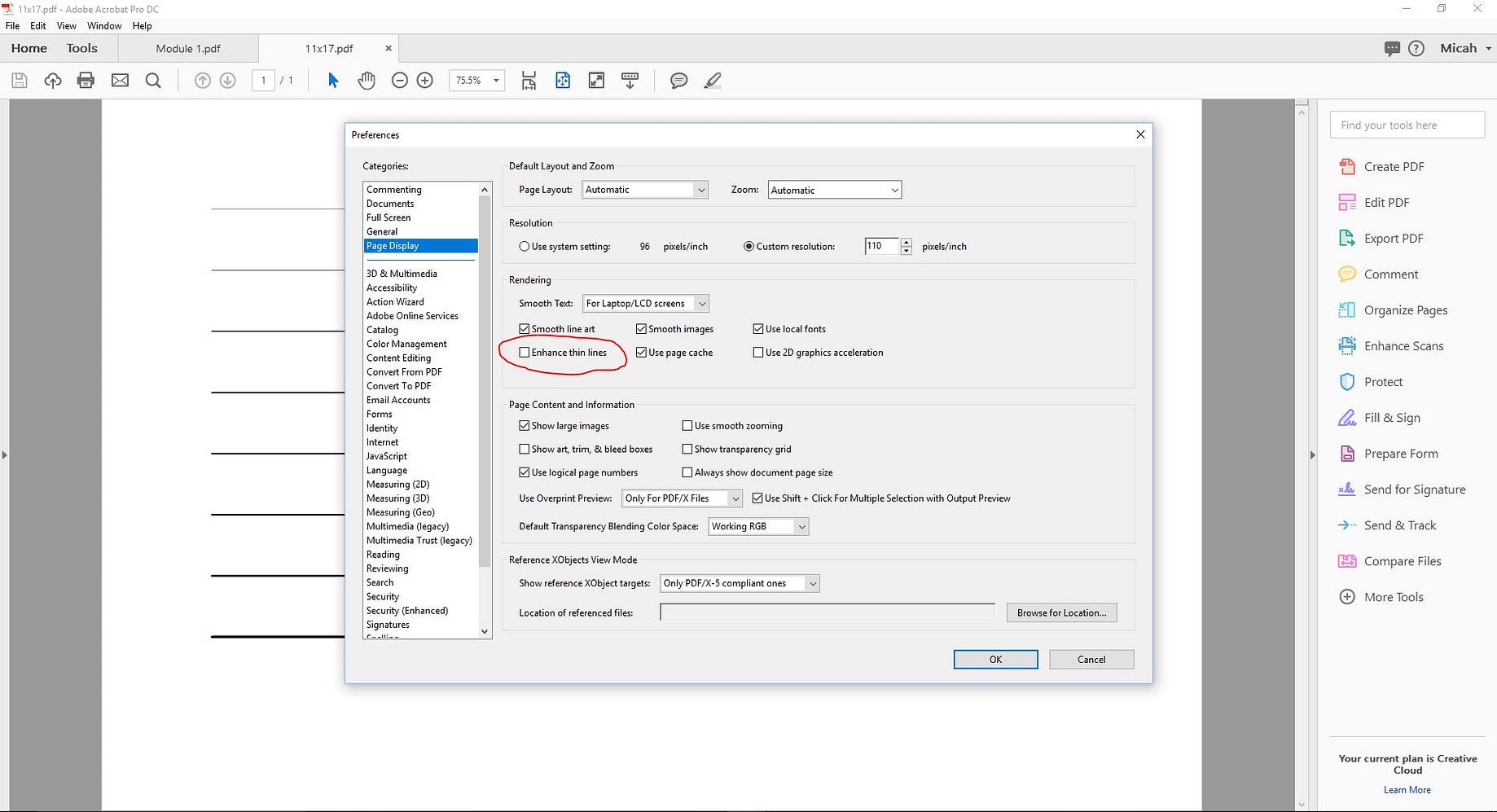This screenshot has height=812, width=1497.
Task: Click the Find your tools search field
Action: [x=1407, y=125]
